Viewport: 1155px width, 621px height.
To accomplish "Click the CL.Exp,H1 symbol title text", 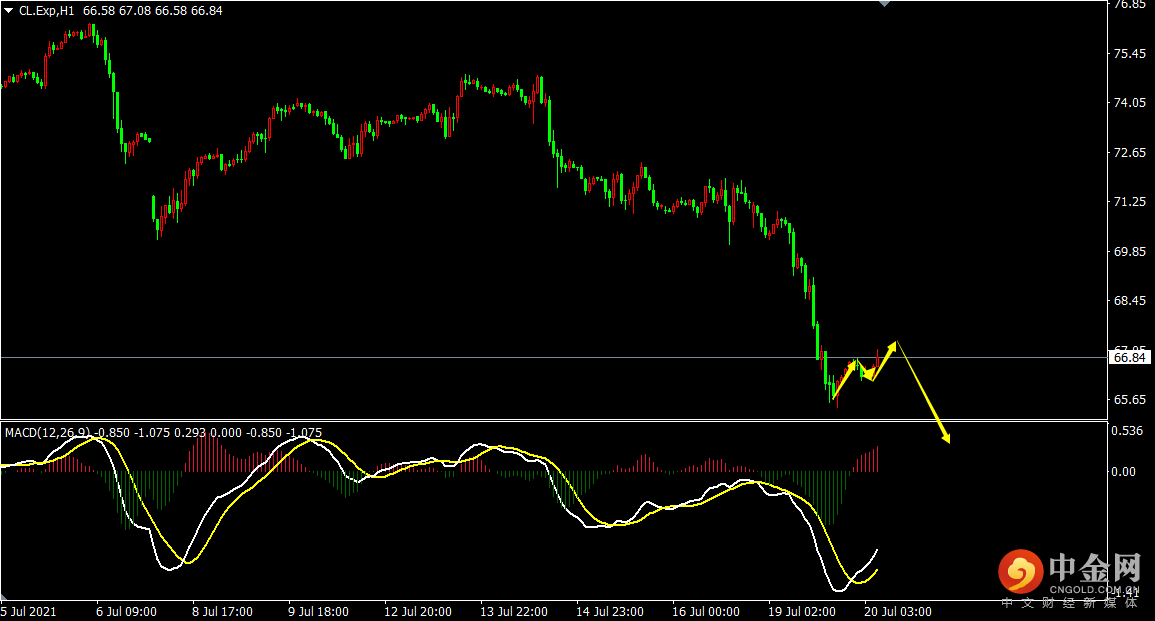I will [x=46, y=10].
